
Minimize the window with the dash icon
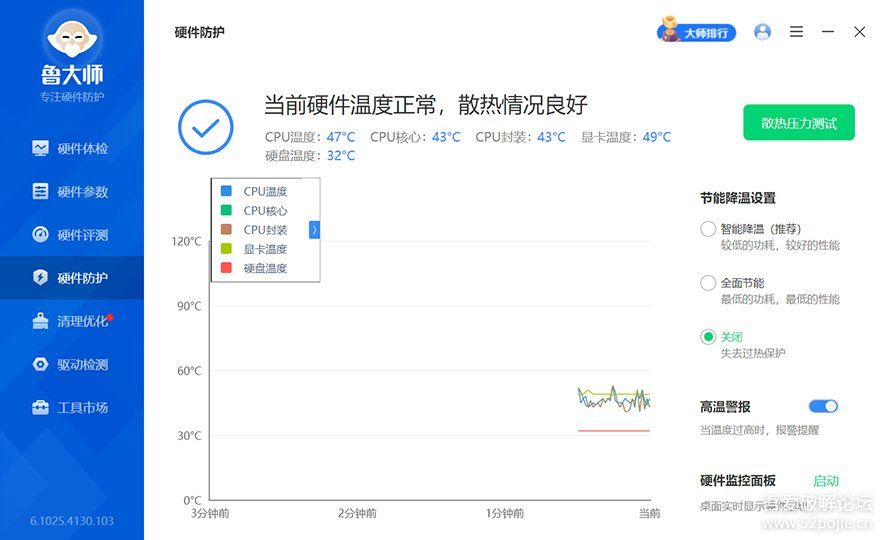point(827,32)
